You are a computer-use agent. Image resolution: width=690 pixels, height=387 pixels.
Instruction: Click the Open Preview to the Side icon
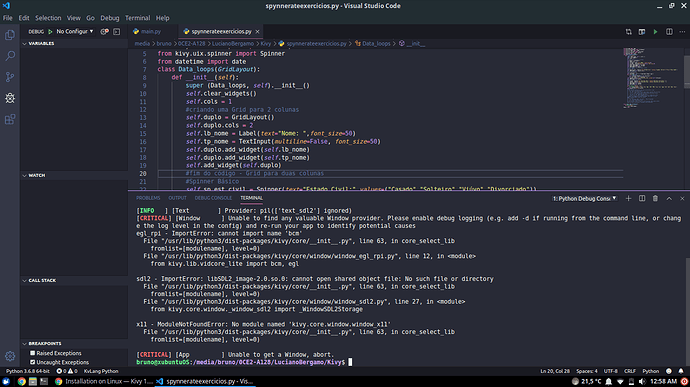click(642, 32)
